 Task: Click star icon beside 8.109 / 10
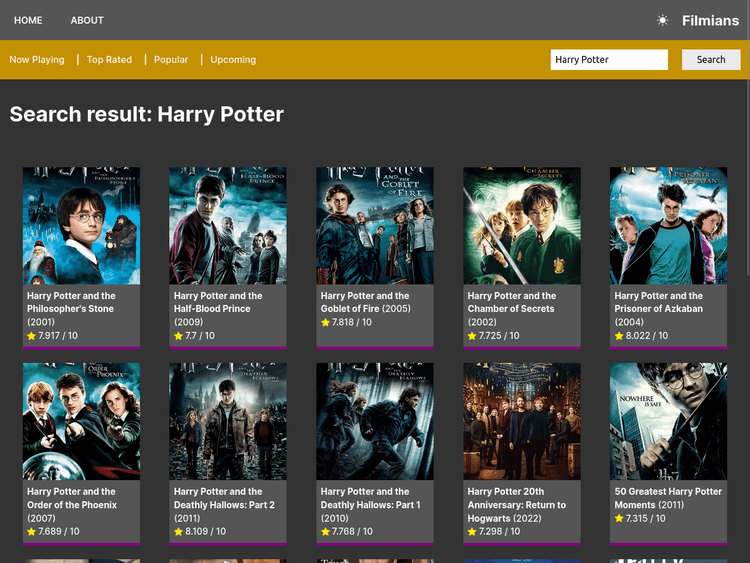178,531
